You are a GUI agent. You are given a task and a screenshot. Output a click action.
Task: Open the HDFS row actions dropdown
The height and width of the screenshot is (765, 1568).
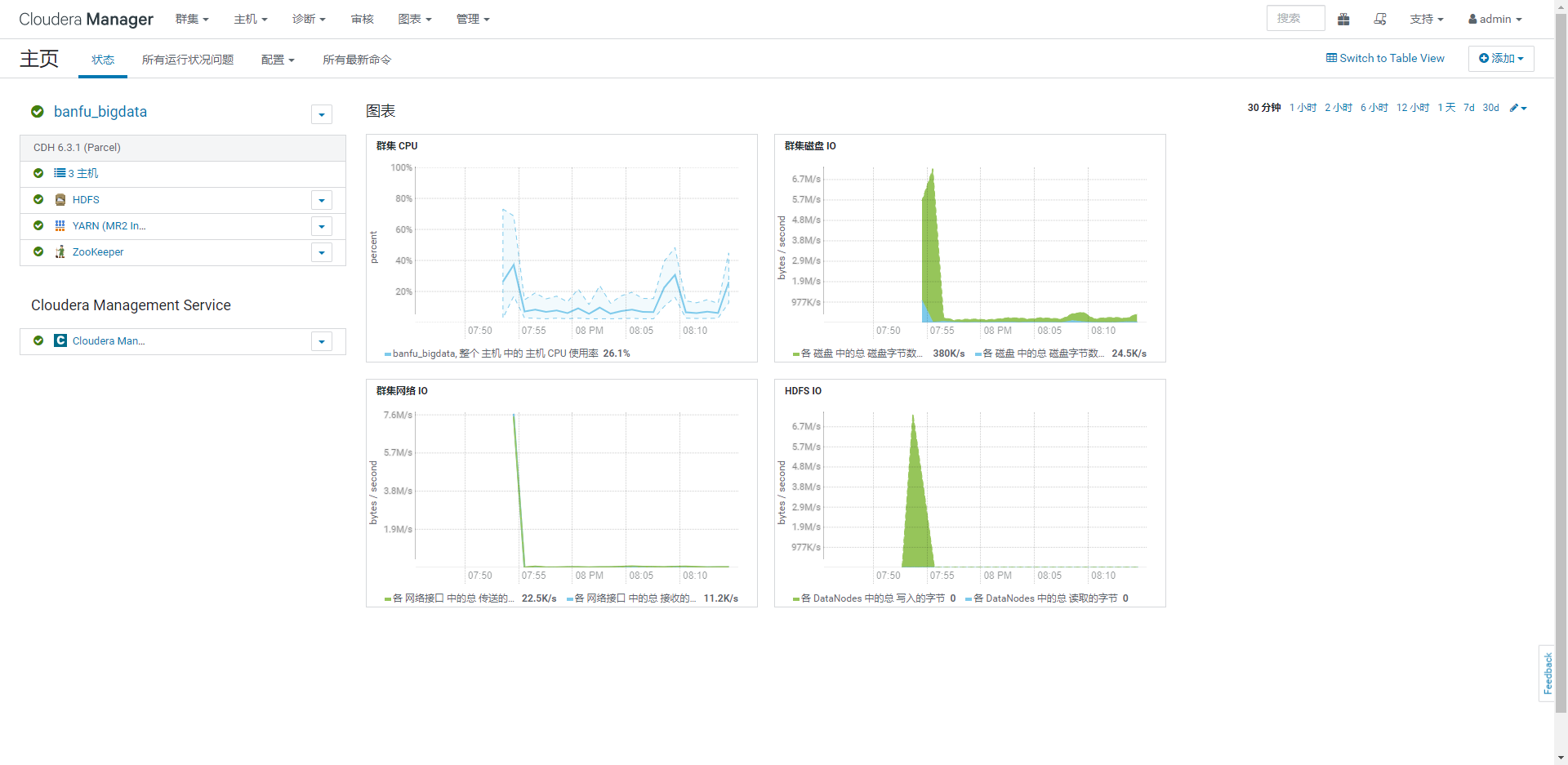pyautogui.click(x=322, y=200)
